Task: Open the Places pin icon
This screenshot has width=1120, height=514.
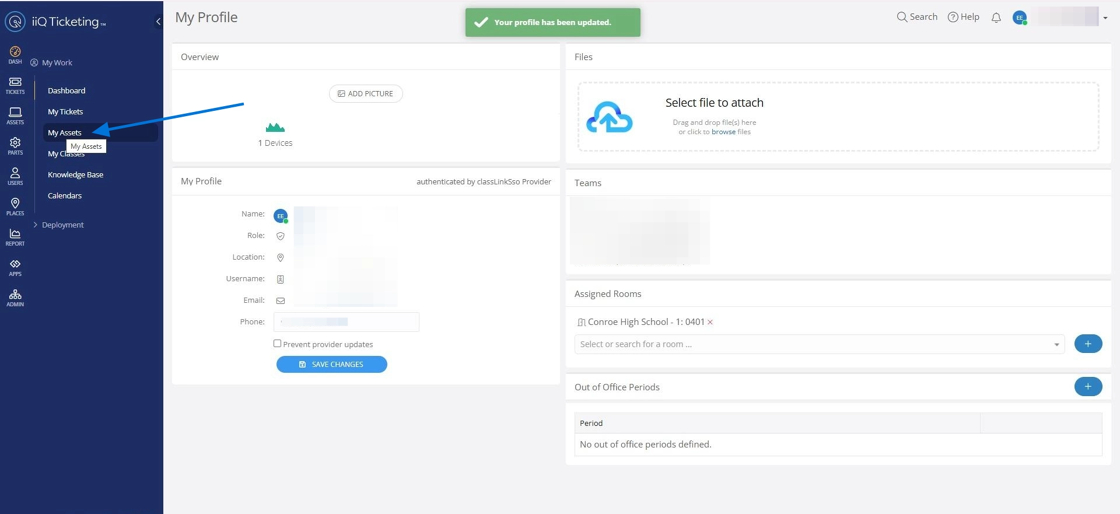Action: click(15, 206)
